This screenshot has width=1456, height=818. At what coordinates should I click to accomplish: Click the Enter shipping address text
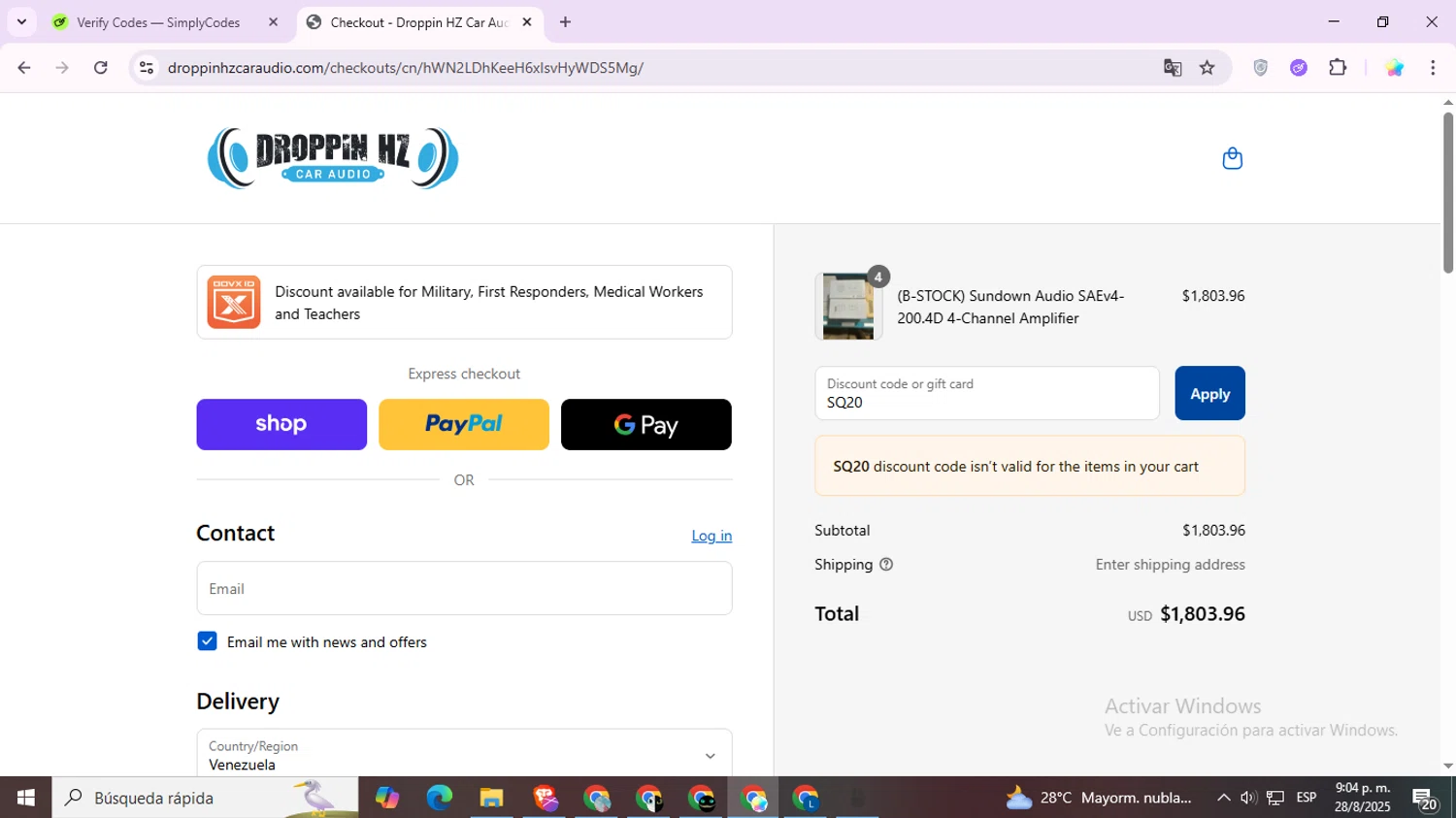1170,564
